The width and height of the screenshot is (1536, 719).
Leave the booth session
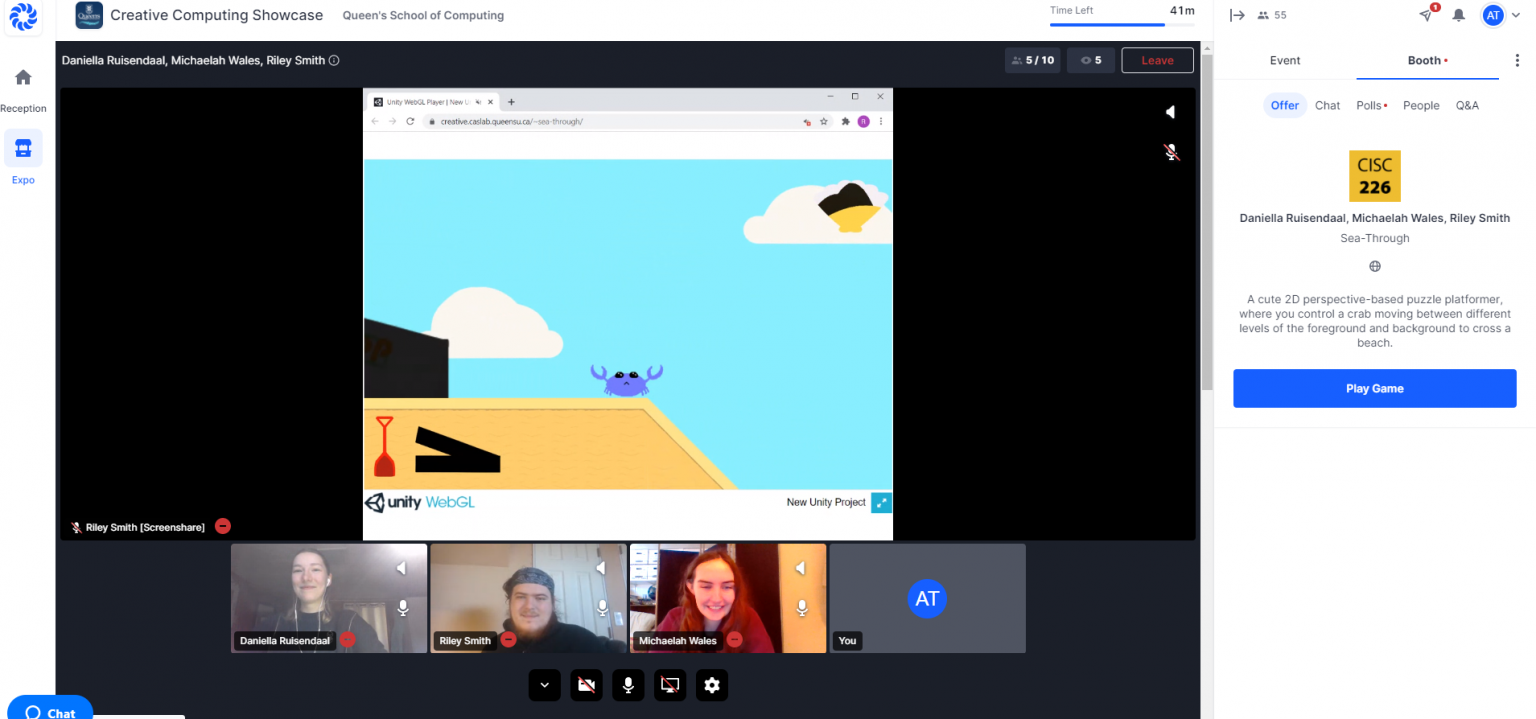click(x=1157, y=60)
